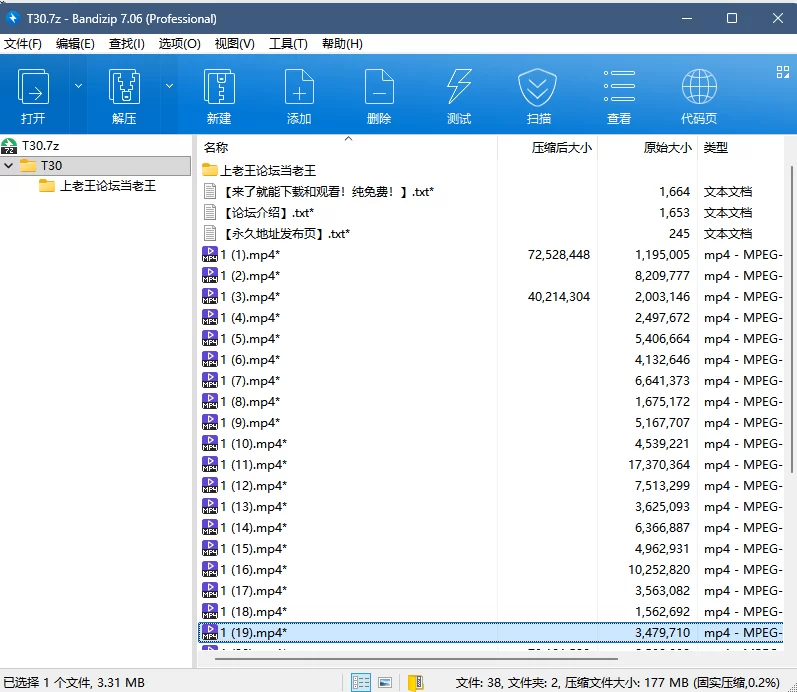The height and width of the screenshot is (692, 797).
Task: Sort by 压缩后大小 column header
Action: (561, 147)
